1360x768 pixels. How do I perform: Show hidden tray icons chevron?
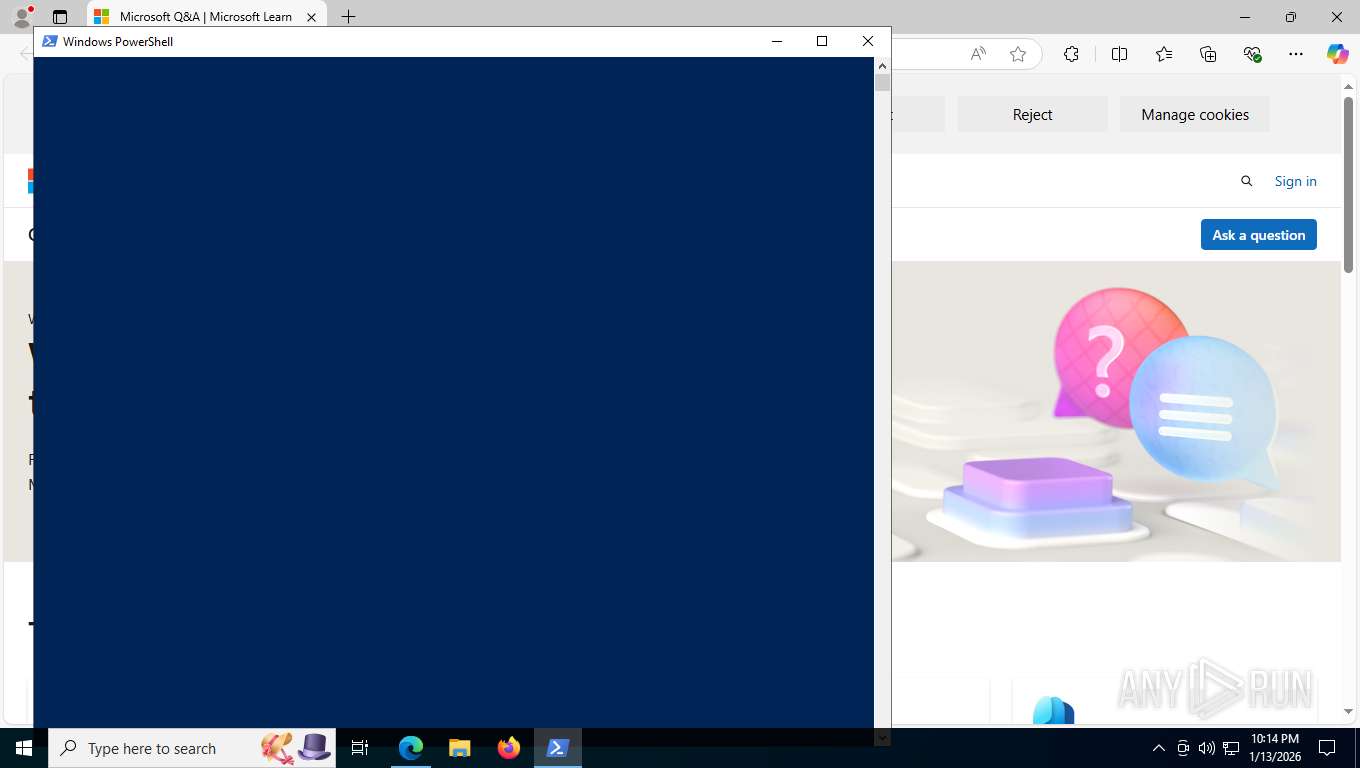[x=1159, y=748]
